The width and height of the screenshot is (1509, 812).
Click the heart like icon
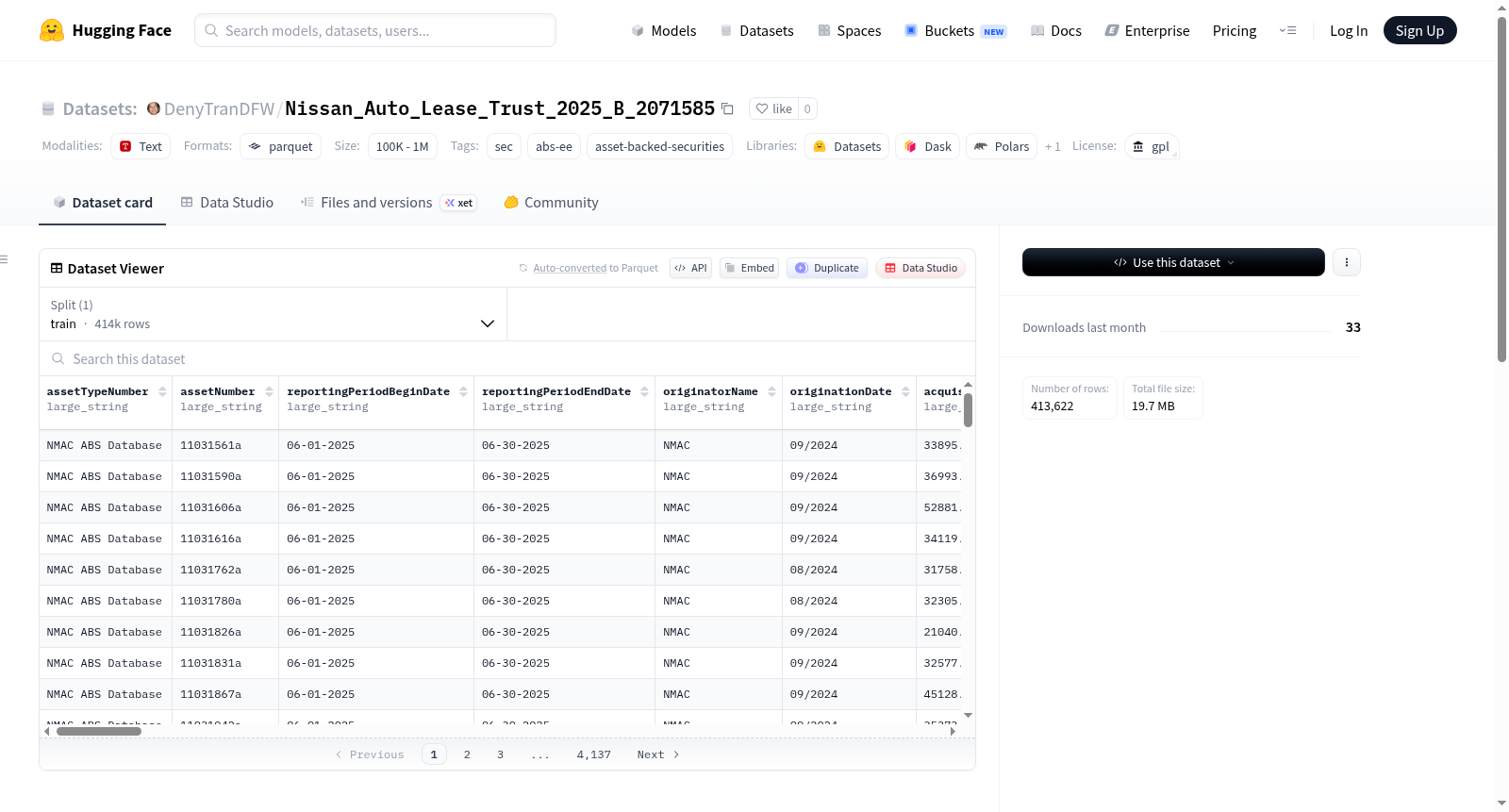(x=762, y=108)
